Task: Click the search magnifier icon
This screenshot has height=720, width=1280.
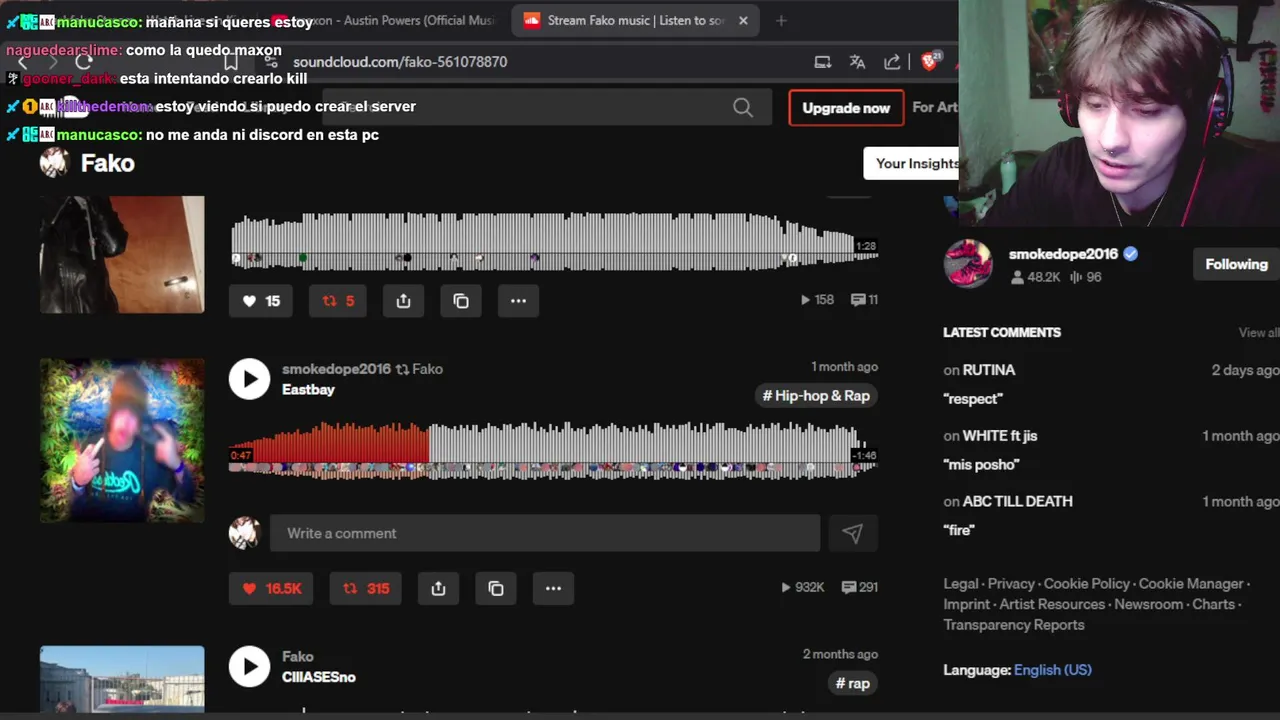Action: point(743,107)
